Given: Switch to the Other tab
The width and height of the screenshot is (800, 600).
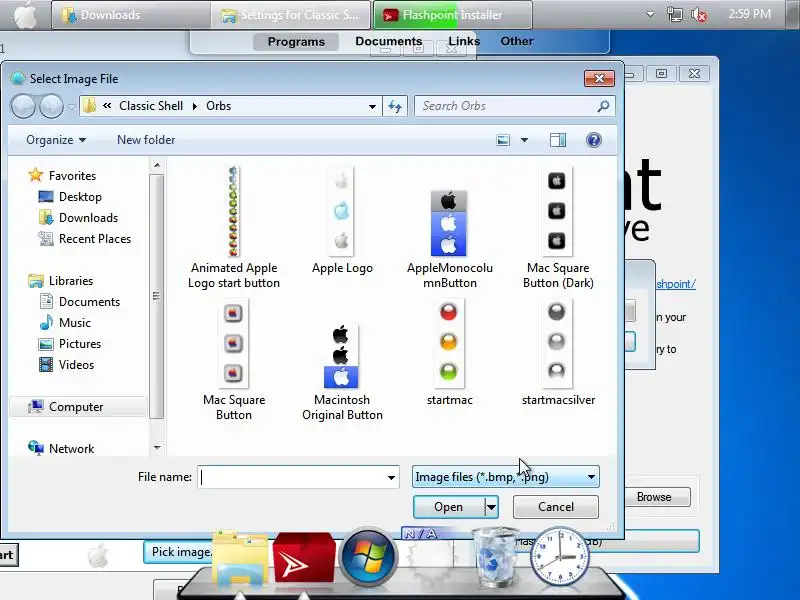Looking at the screenshot, I should (x=517, y=41).
